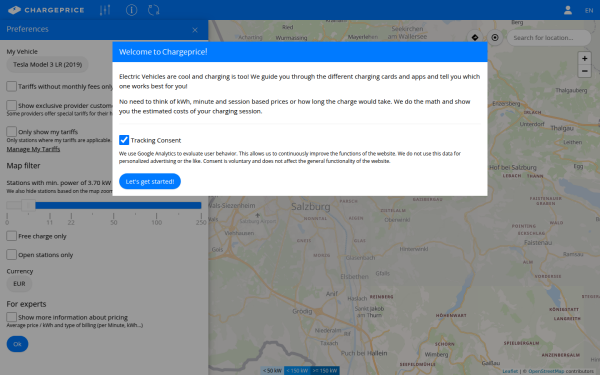Select the < 50 kW legend item
This screenshot has width=600, height=375.
click(x=272, y=370)
